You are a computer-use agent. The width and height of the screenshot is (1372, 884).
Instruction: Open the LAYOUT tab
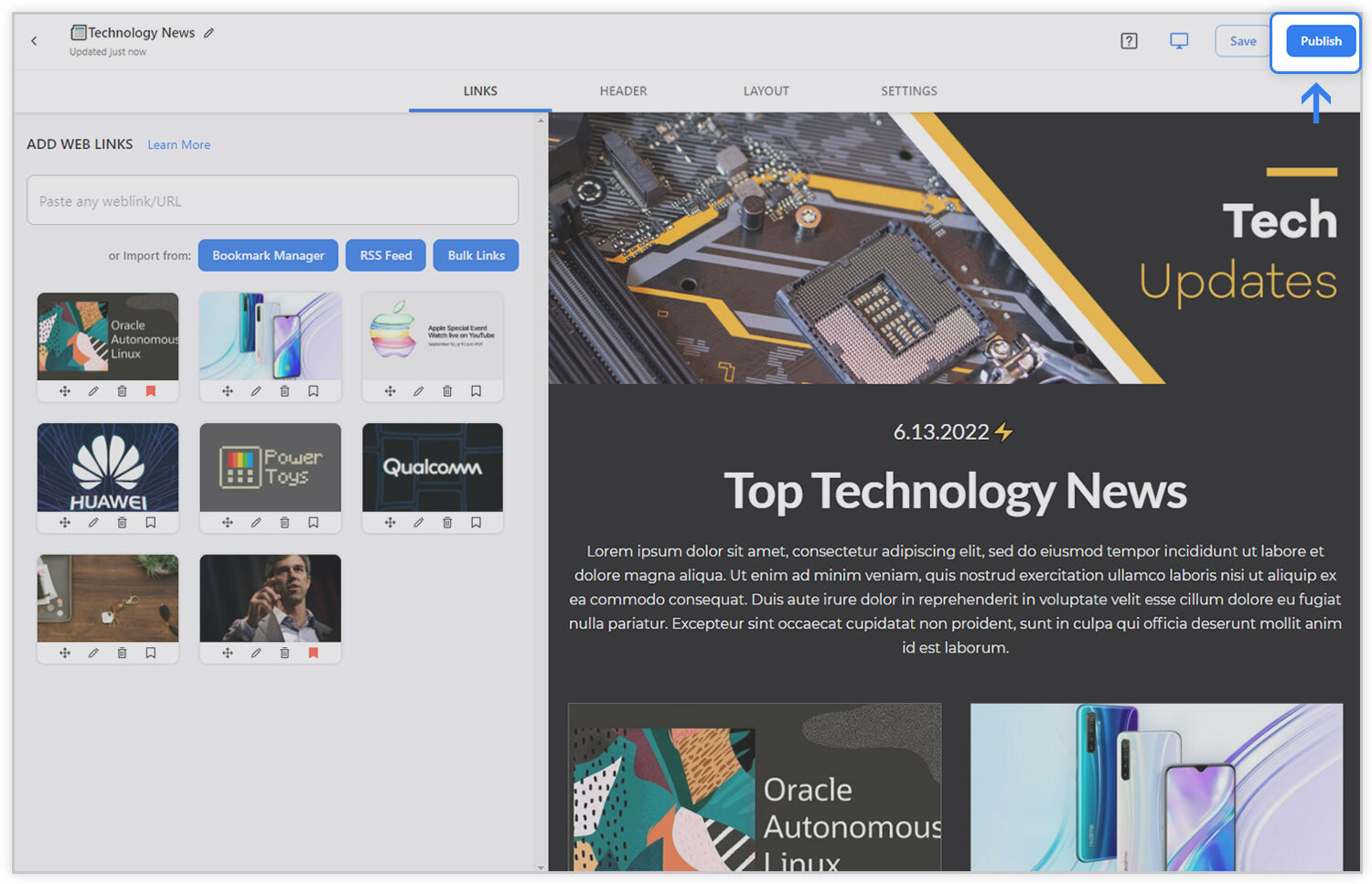click(766, 91)
